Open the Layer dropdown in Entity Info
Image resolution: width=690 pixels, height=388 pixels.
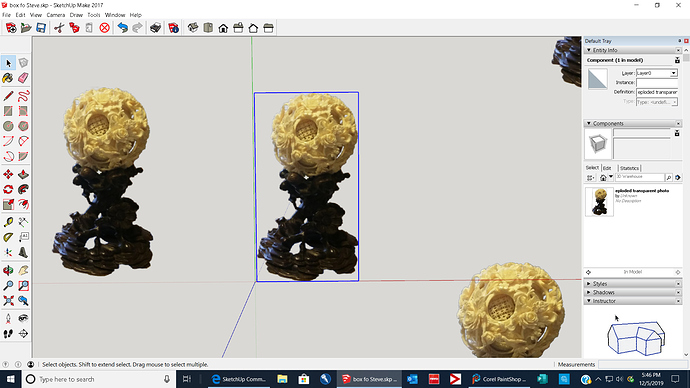coord(674,73)
